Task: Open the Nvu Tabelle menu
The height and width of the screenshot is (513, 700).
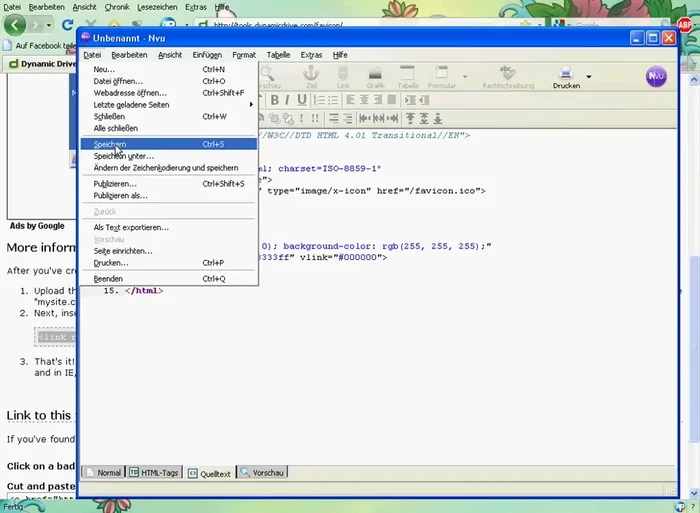Action: click(278, 55)
